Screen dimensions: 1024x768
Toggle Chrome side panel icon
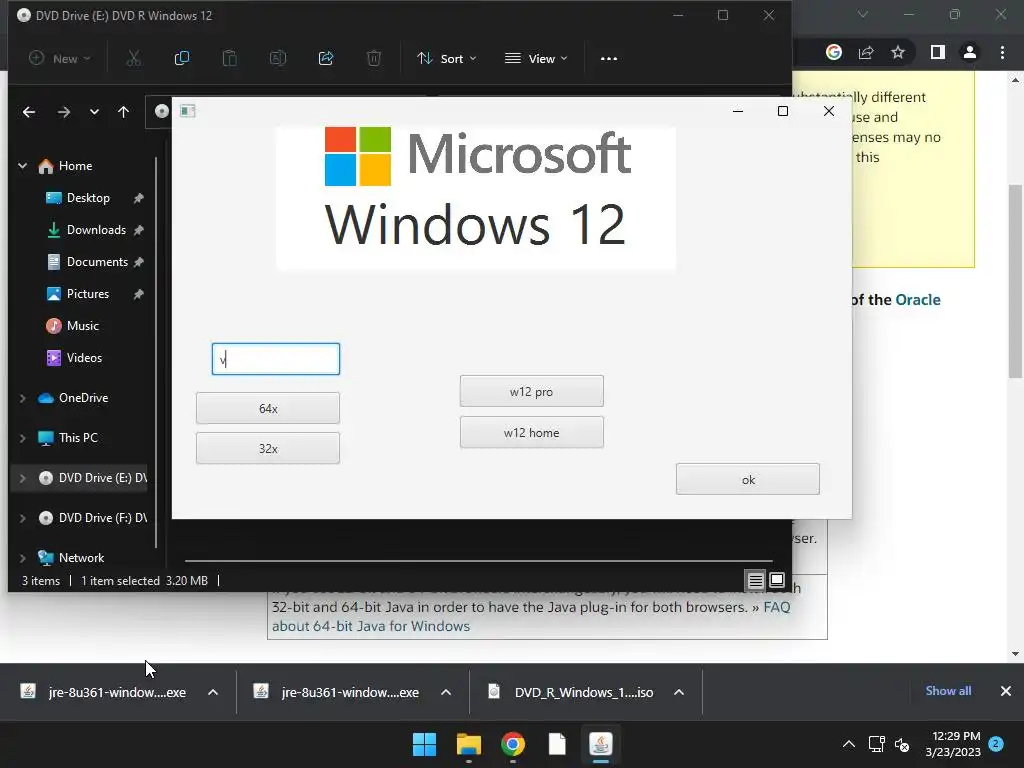click(x=938, y=52)
